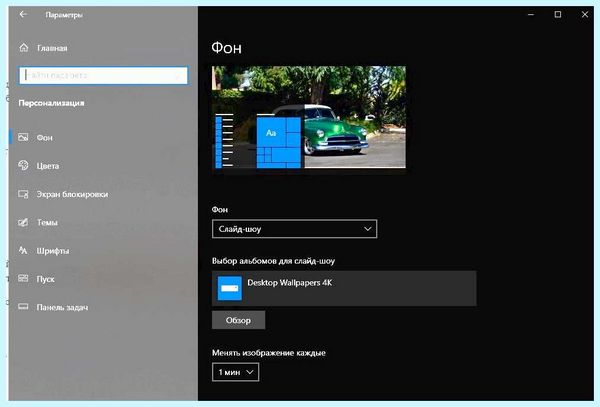Open the Панель задач settings

pos(103,307)
